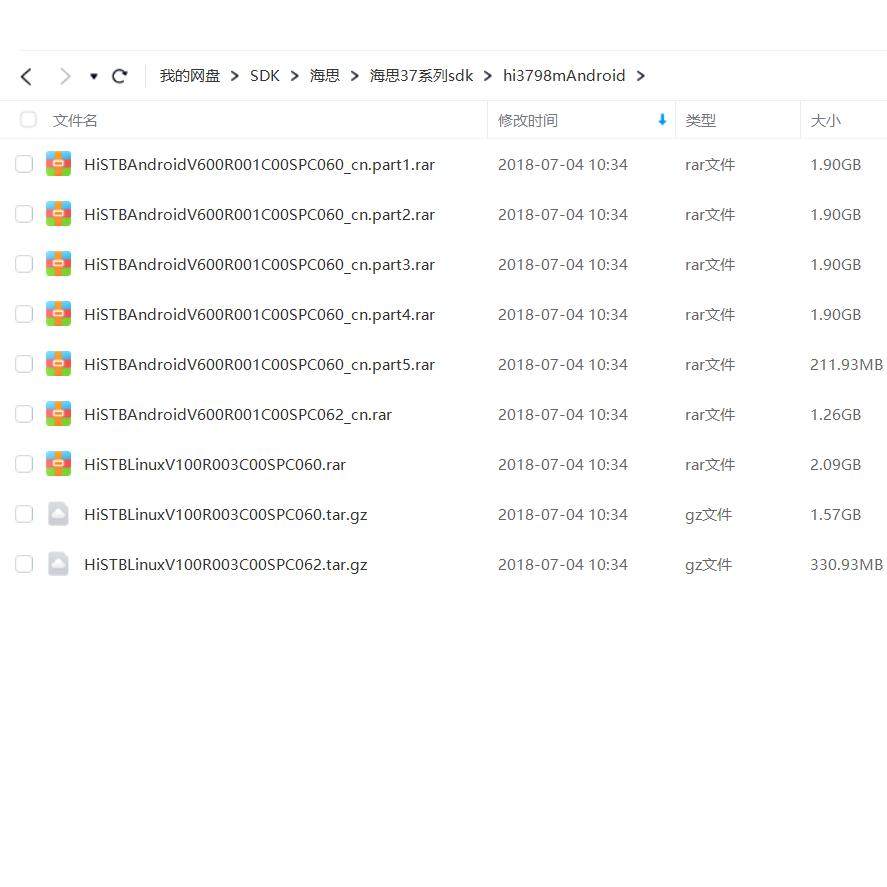Image resolution: width=887 pixels, height=887 pixels.
Task: Click the rar icon of cn.part2.rar
Action: [x=58, y=213]
